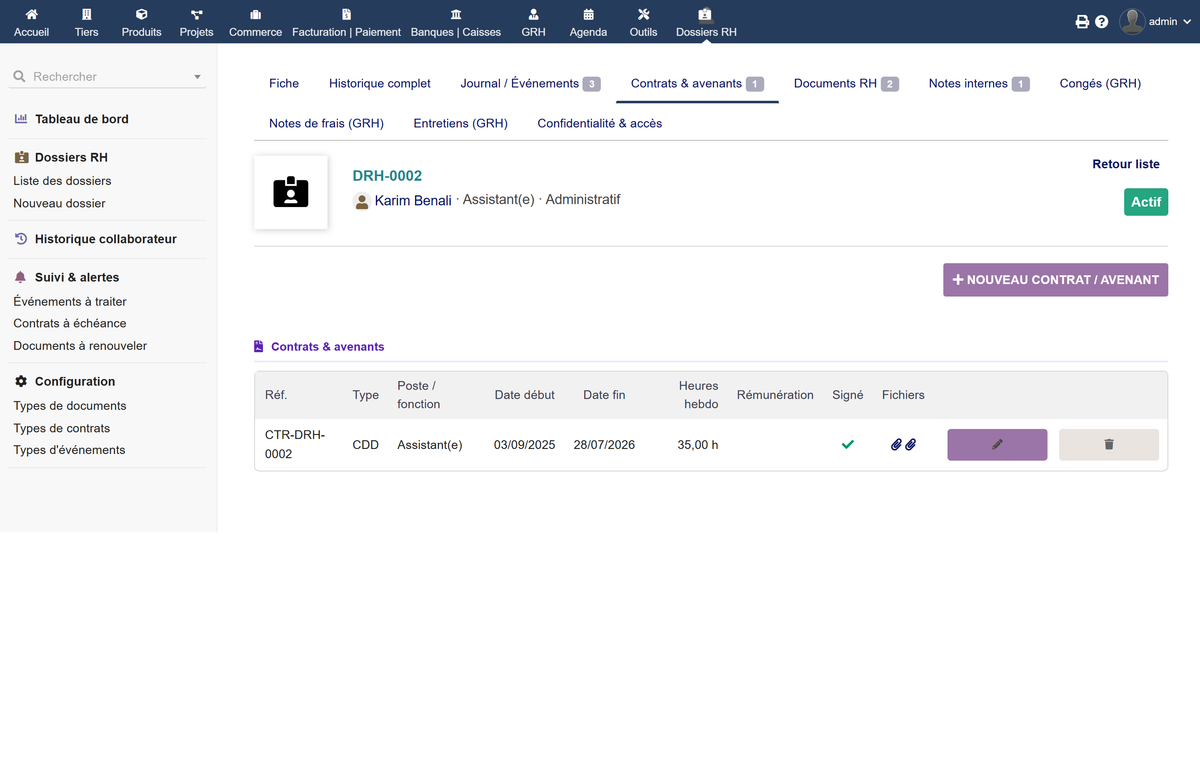Click Suivi & alertes heading
The width and height of the screenshot is (1200, 783).
77,277
